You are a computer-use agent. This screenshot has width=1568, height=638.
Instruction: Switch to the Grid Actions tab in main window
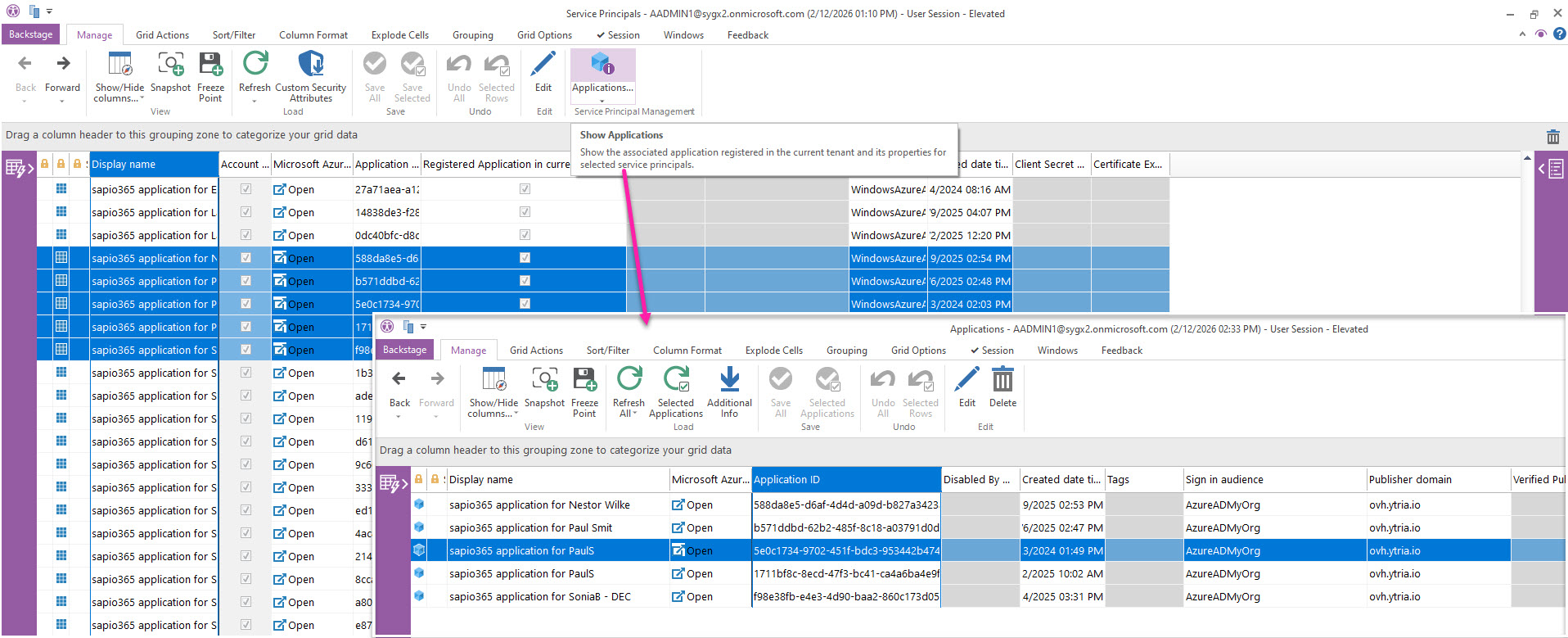click(x=162, y=35)
